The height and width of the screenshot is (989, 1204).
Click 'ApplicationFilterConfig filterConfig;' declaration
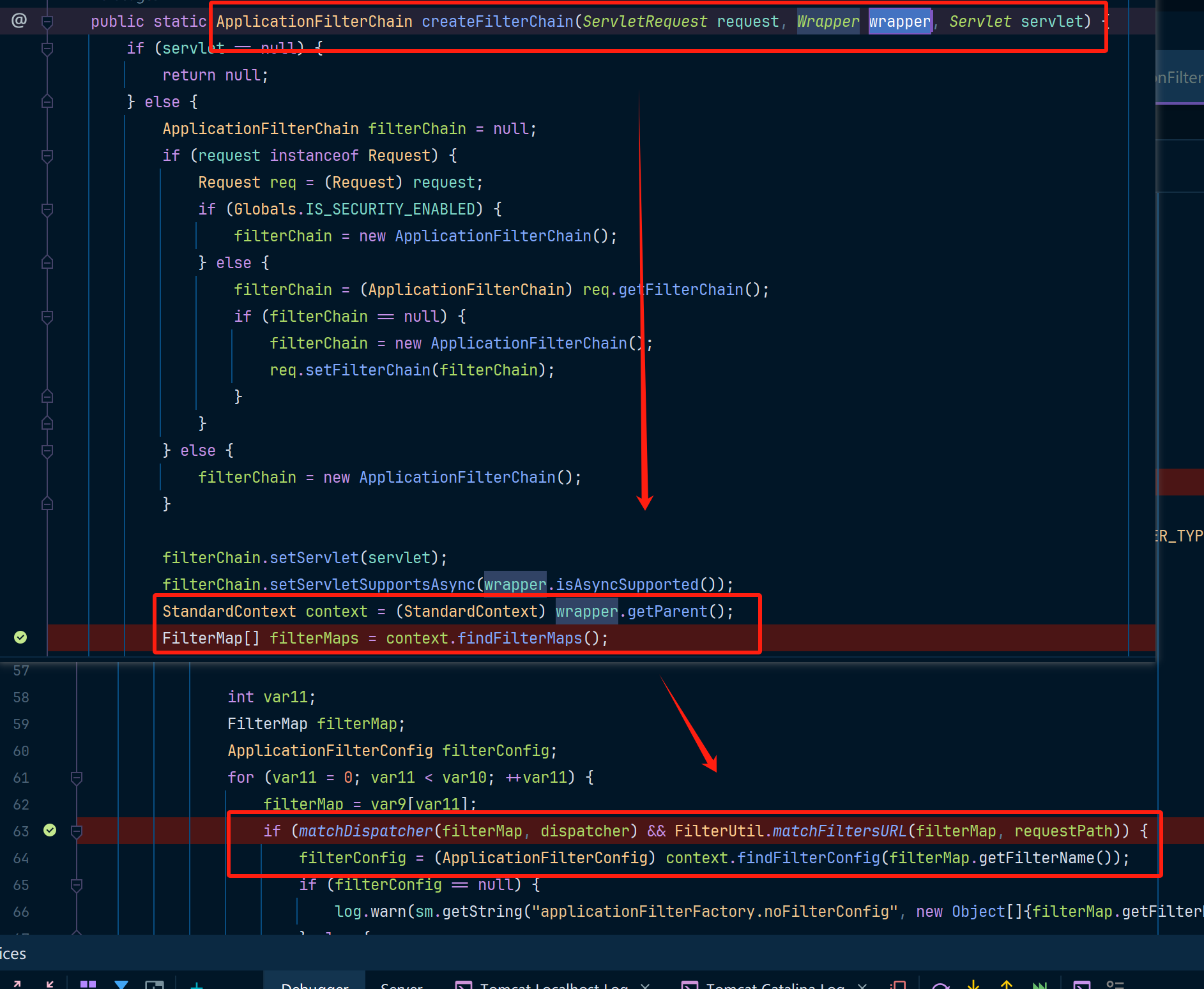[392, 750]
